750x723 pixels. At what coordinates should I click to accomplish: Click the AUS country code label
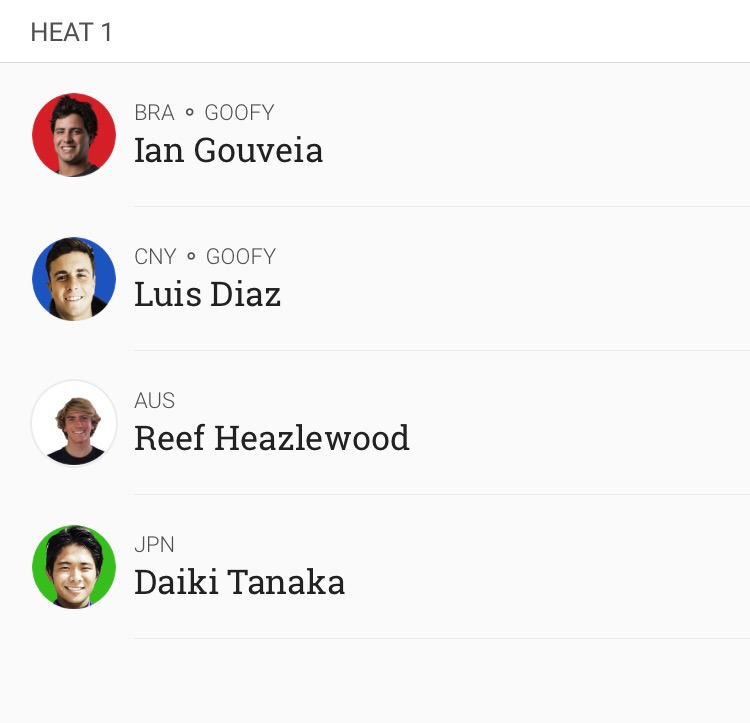pos(154,401)
